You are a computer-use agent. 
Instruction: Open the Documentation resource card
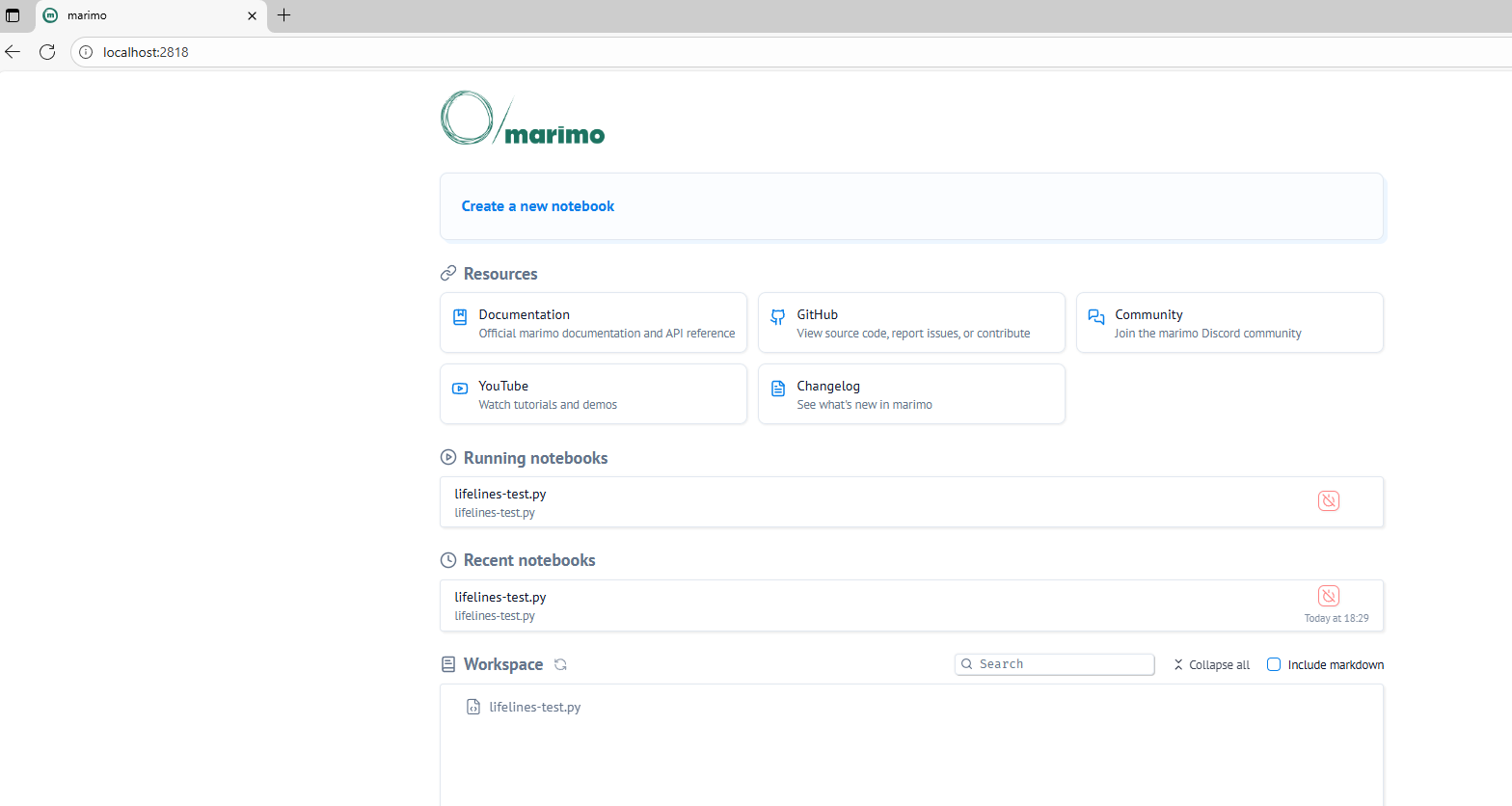click(593, 323)
